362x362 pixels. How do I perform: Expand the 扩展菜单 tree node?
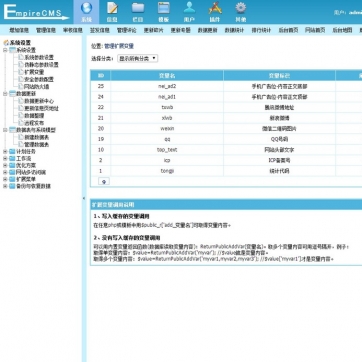tap(5, 179)
